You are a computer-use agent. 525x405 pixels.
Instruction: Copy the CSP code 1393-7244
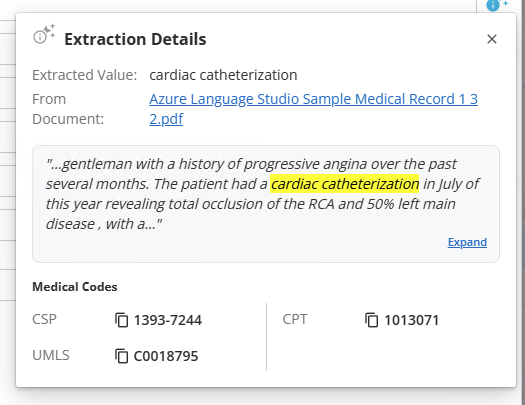(x=121, y=320)
